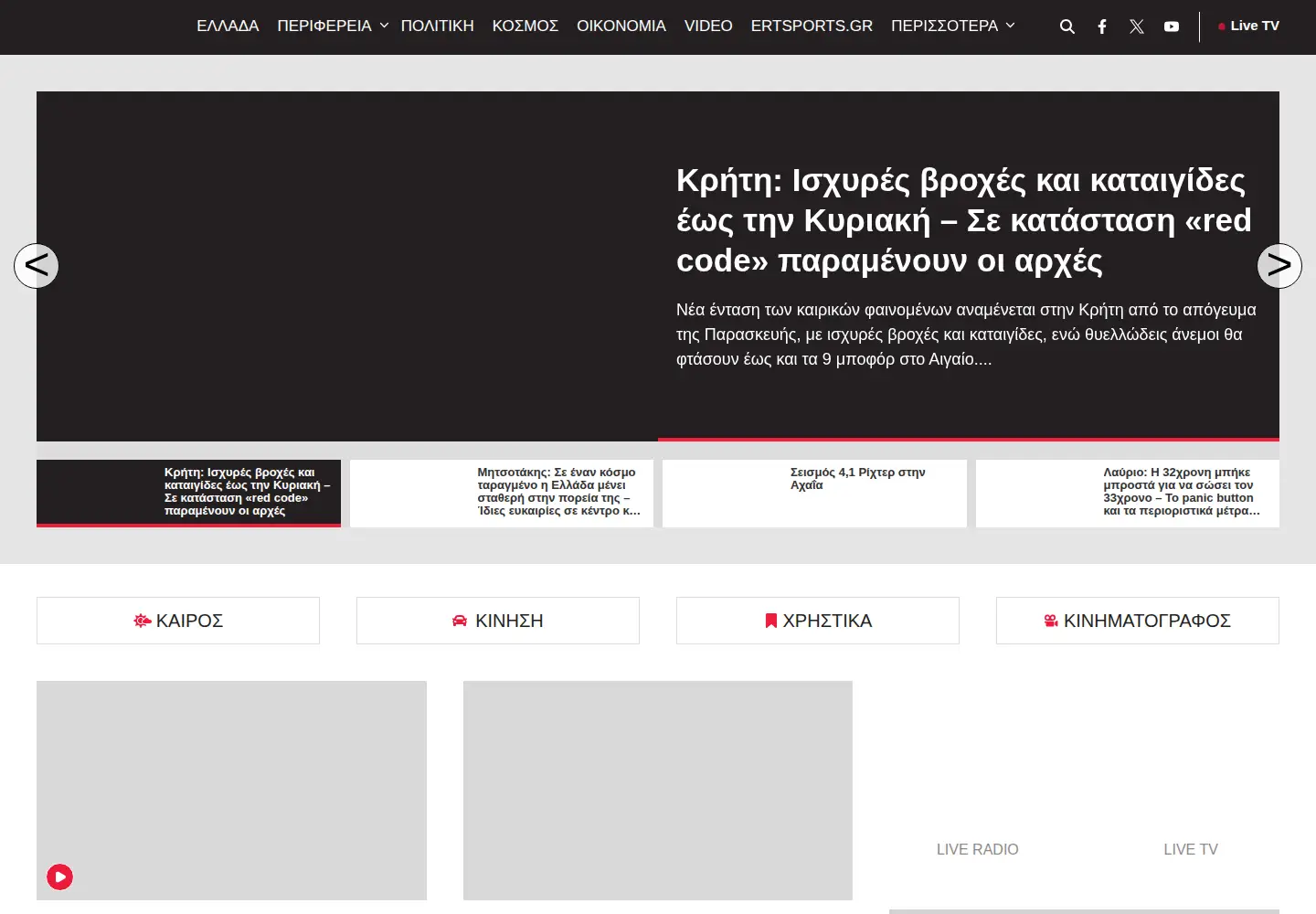Open the ΚΙΝΗΣΗ traffic button
Screen dimensions: 1316x914
coord(498,621)
